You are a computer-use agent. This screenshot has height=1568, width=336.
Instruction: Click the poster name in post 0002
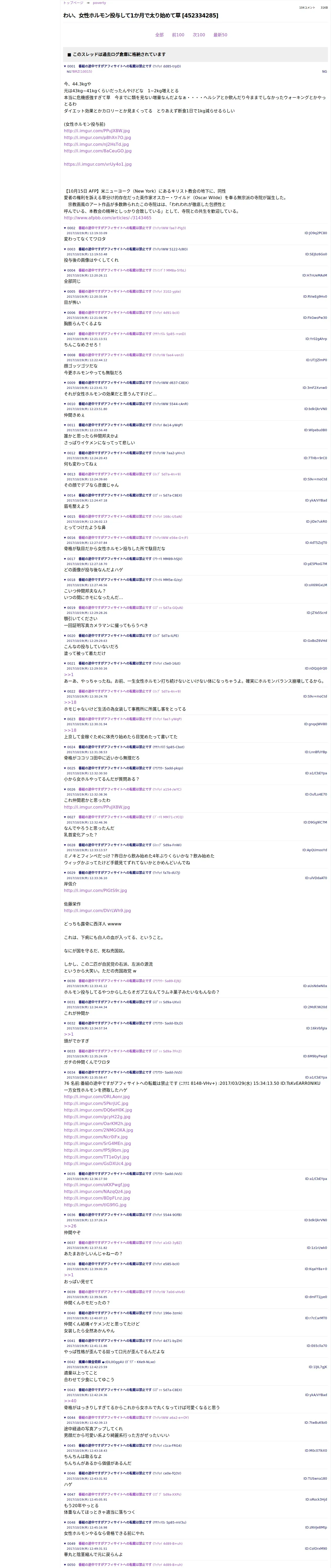(x=115, y=228)
